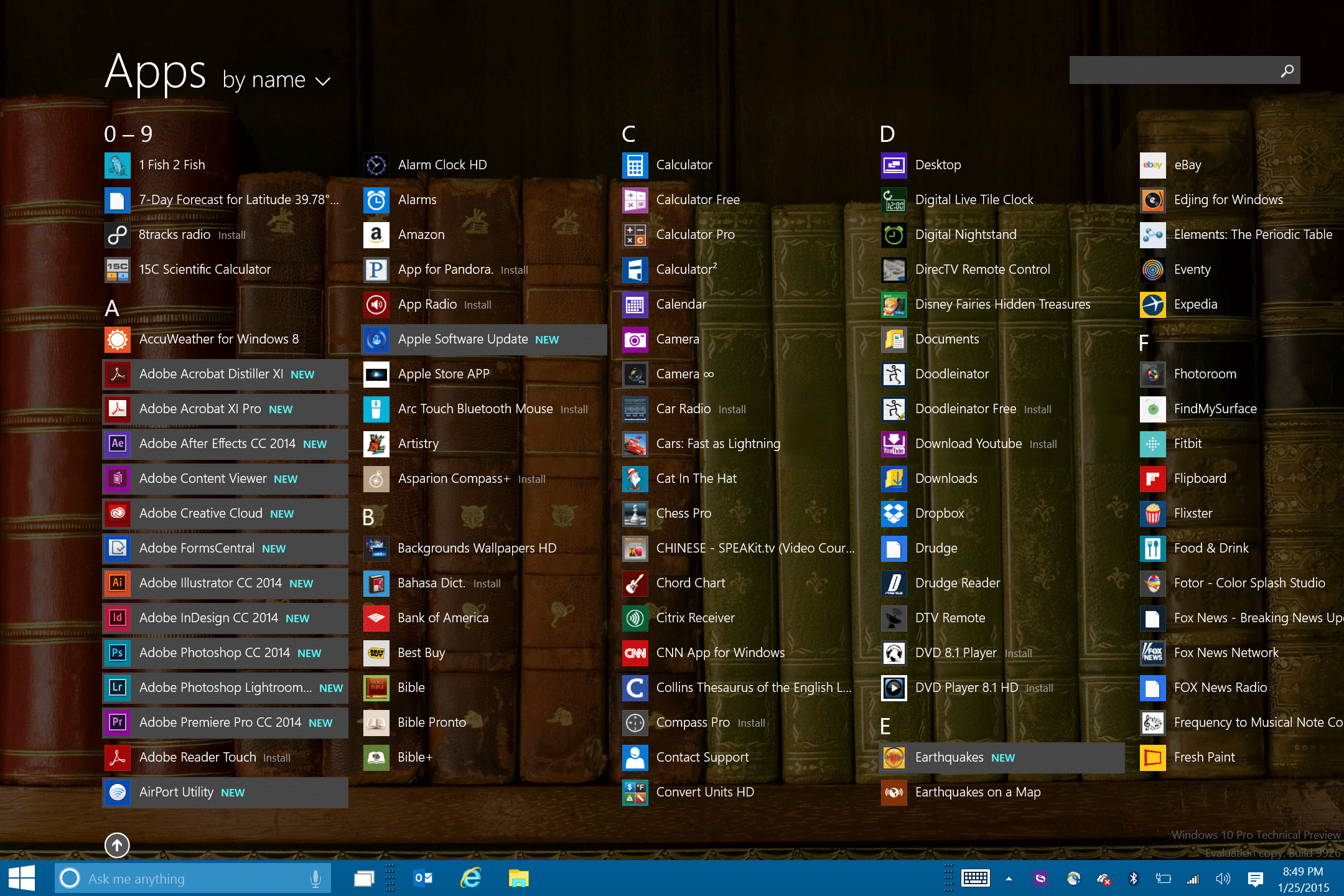Open the Alarms app icon
This screenshot has width=1344, height=896.
tap(376, 200)
